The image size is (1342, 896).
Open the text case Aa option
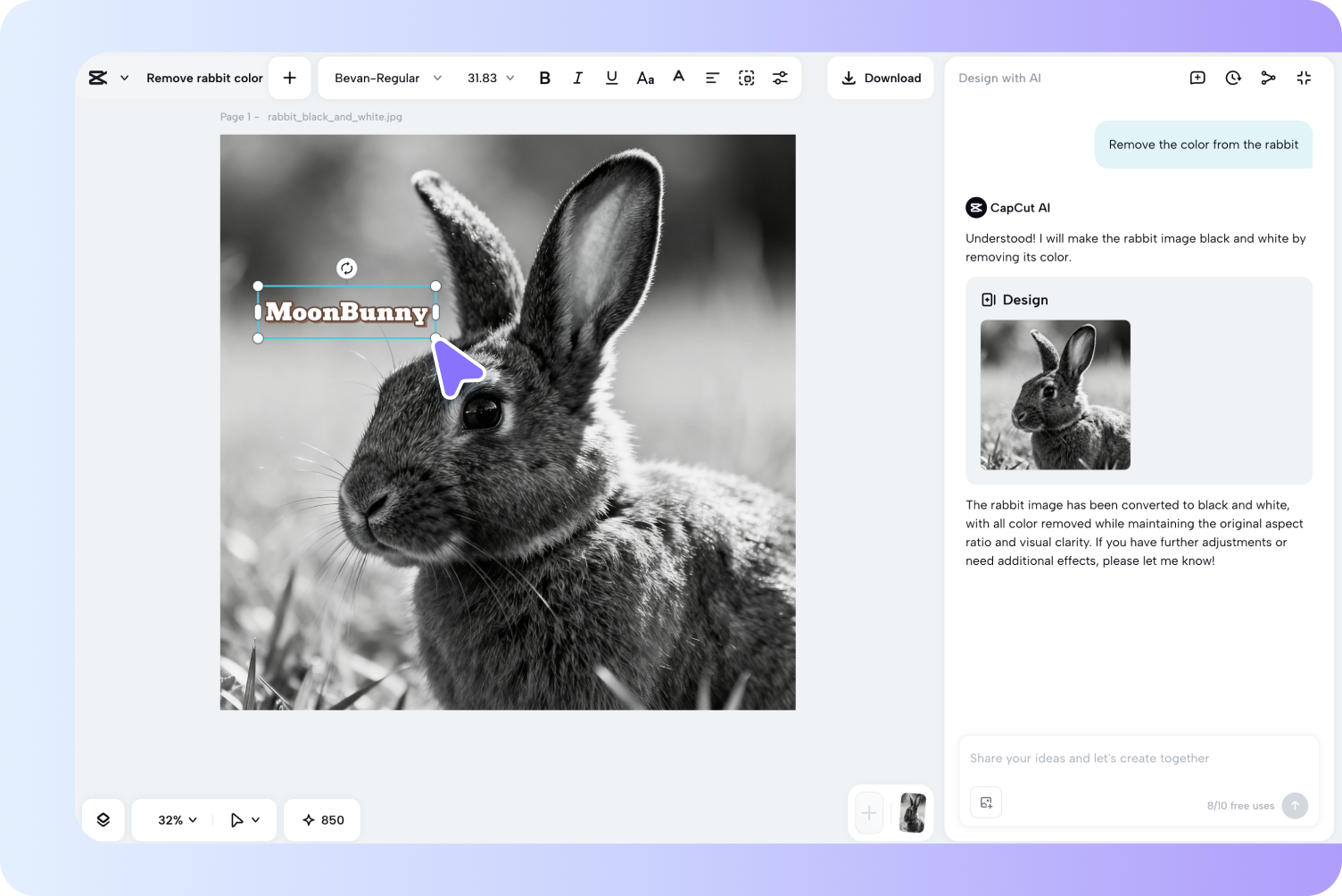645,79
